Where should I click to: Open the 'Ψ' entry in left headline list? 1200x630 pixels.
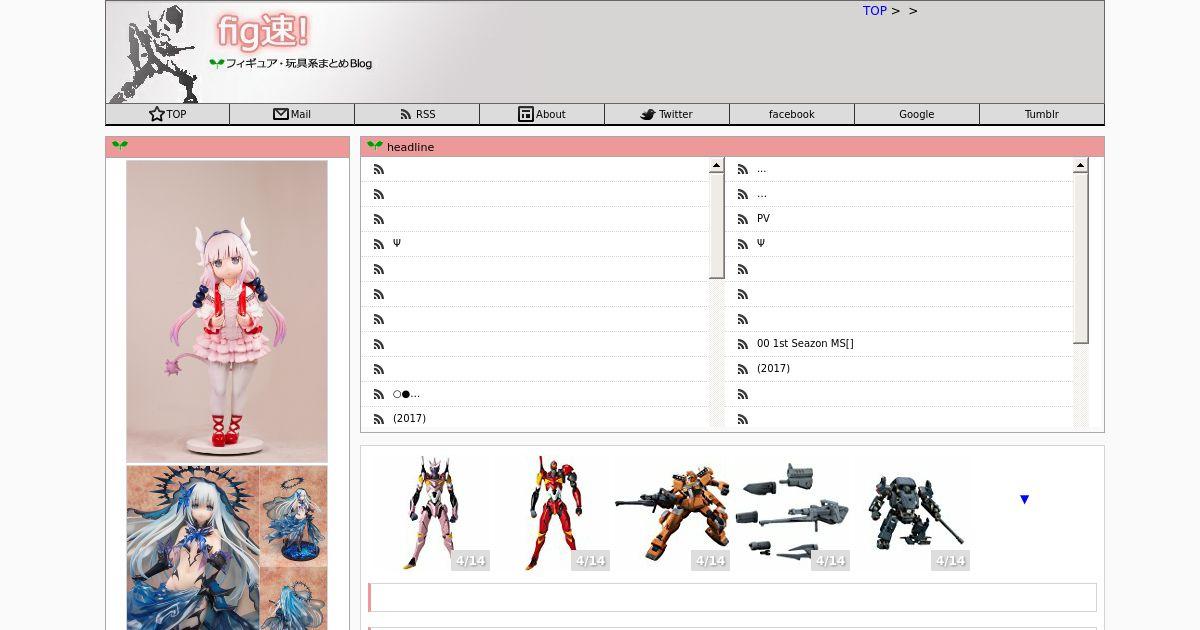click(x=397, y=244)
